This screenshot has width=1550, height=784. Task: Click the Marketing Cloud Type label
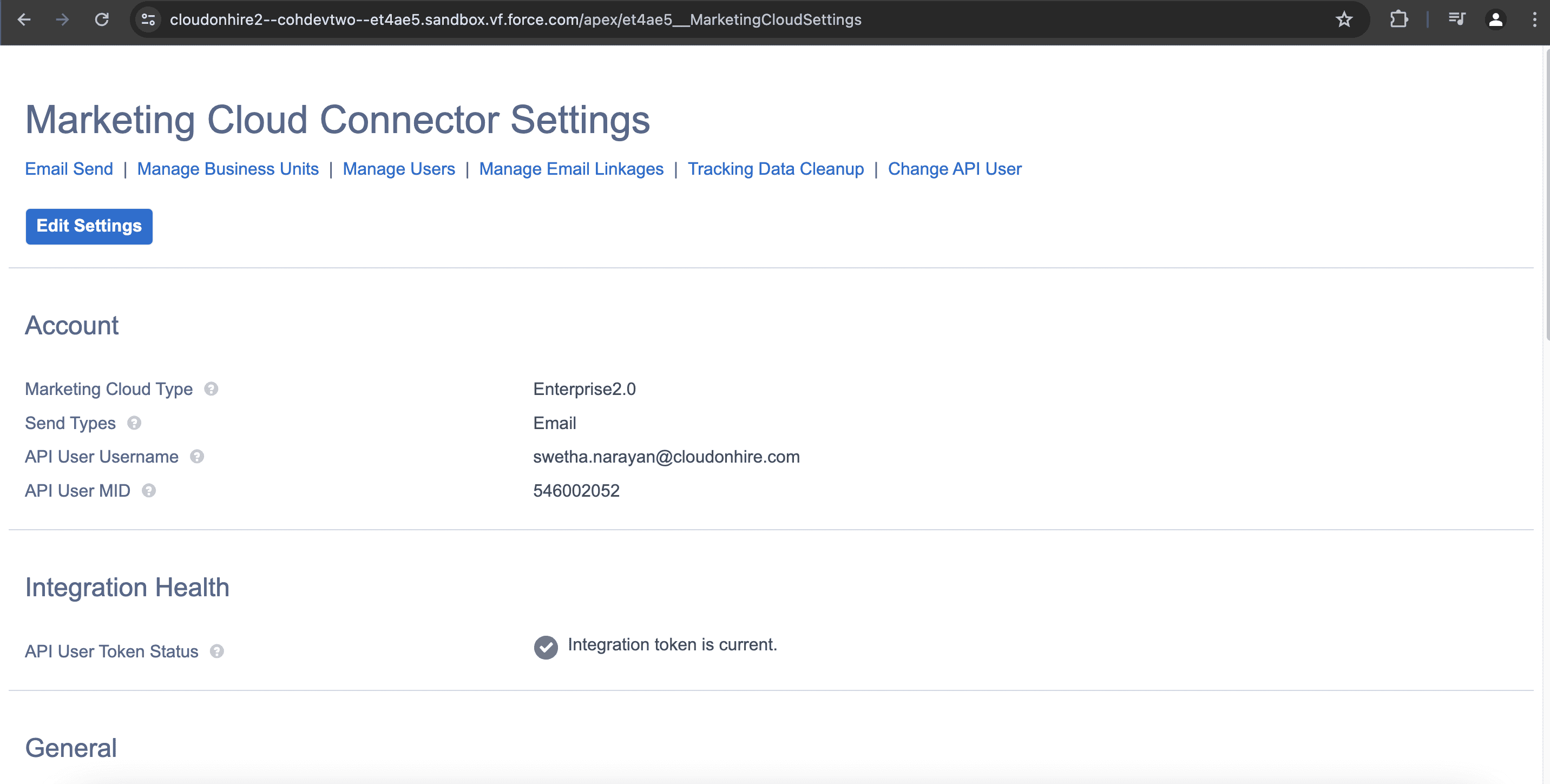[108, 389]
